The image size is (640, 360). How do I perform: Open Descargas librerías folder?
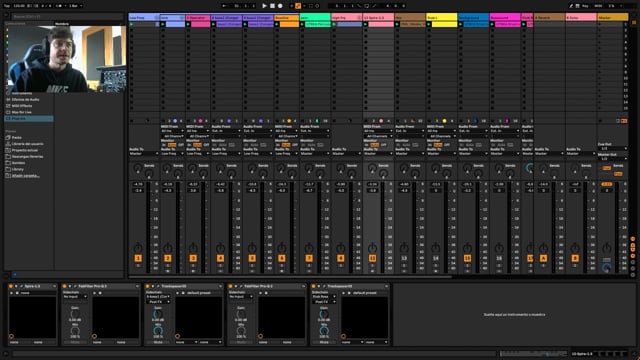pos(27,156)
